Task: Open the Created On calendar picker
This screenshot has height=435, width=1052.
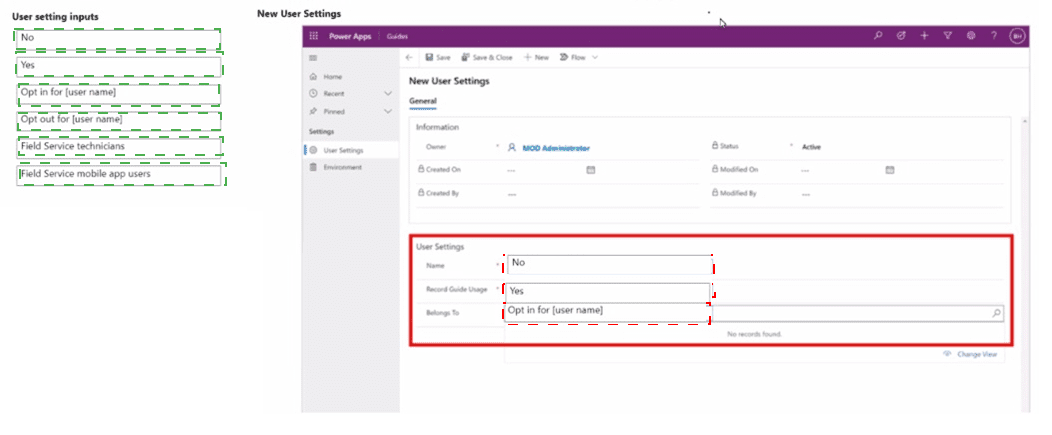Action: pyautogui.click(x=591, y=170)
